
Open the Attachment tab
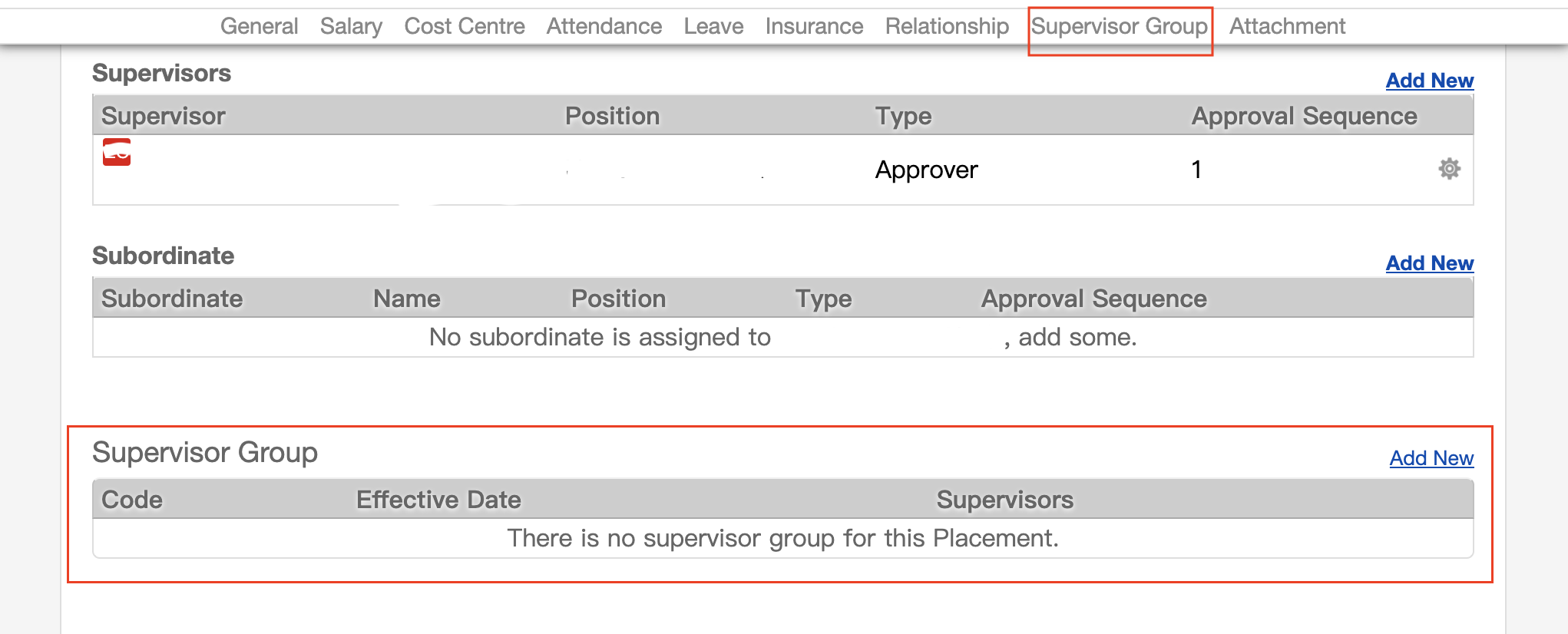(x=1287, y=26)
